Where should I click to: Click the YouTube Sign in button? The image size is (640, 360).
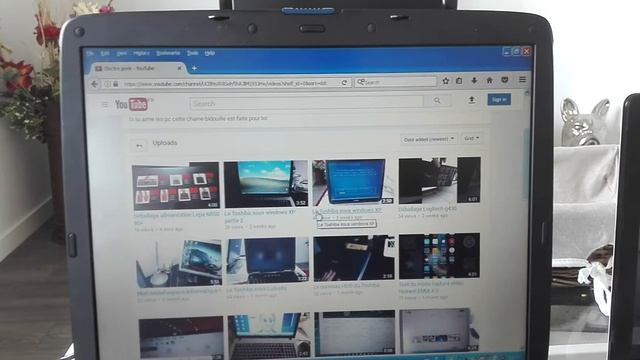point(499,99)
